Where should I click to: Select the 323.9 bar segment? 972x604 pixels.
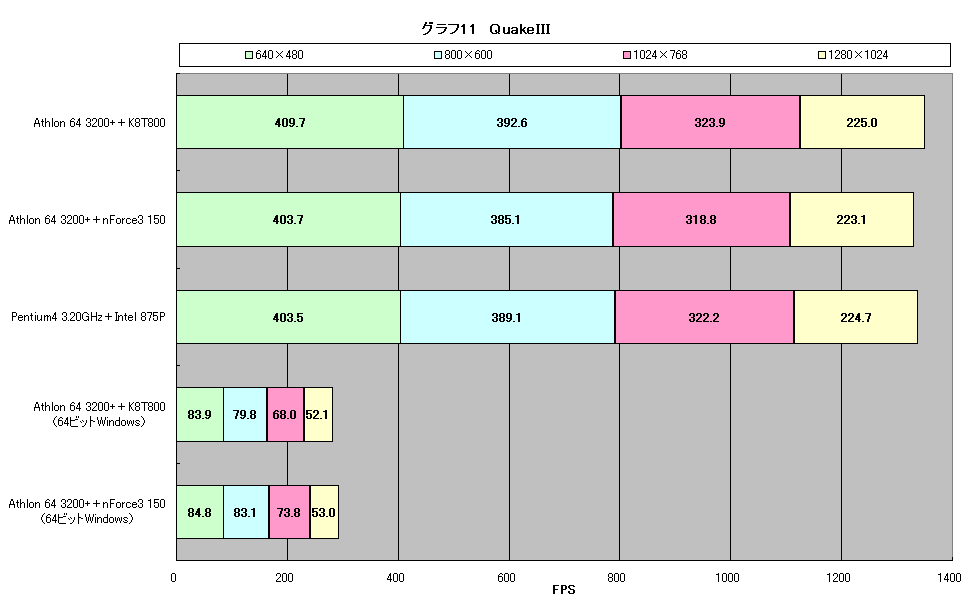point(710,122)
